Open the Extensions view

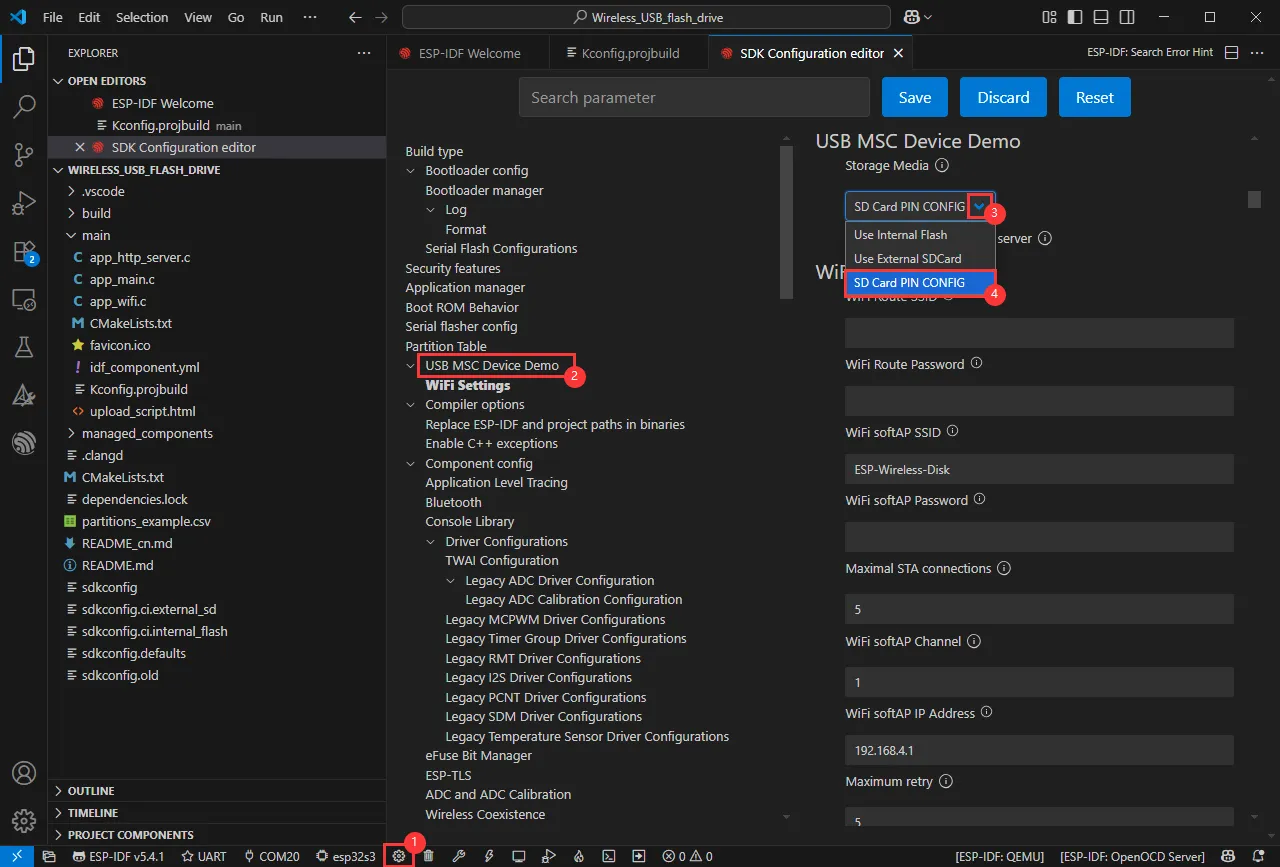[24, 252]
